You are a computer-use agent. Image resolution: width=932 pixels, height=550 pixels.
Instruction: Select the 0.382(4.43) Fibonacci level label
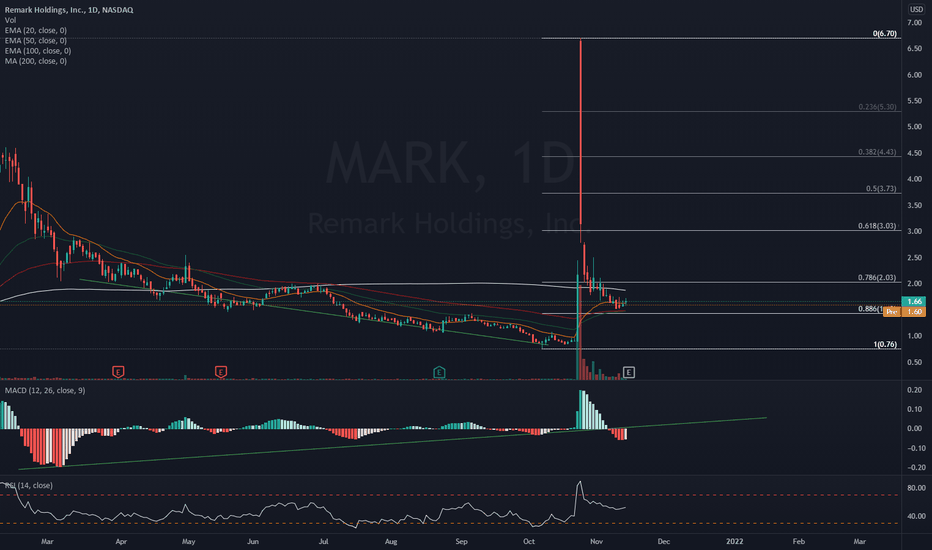(877, 152)
